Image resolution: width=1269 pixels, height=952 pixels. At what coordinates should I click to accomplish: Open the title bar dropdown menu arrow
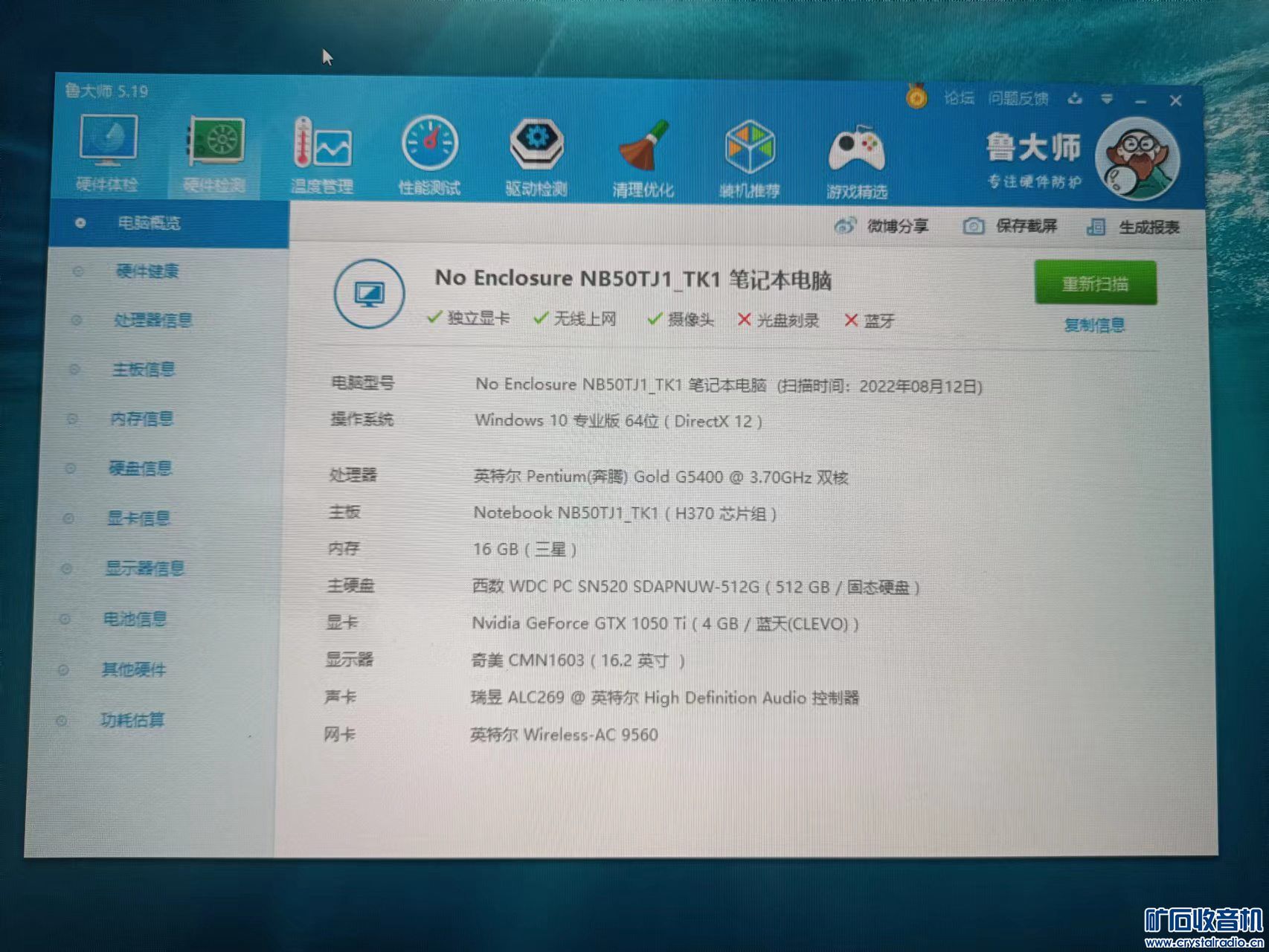pos(1107,99)
